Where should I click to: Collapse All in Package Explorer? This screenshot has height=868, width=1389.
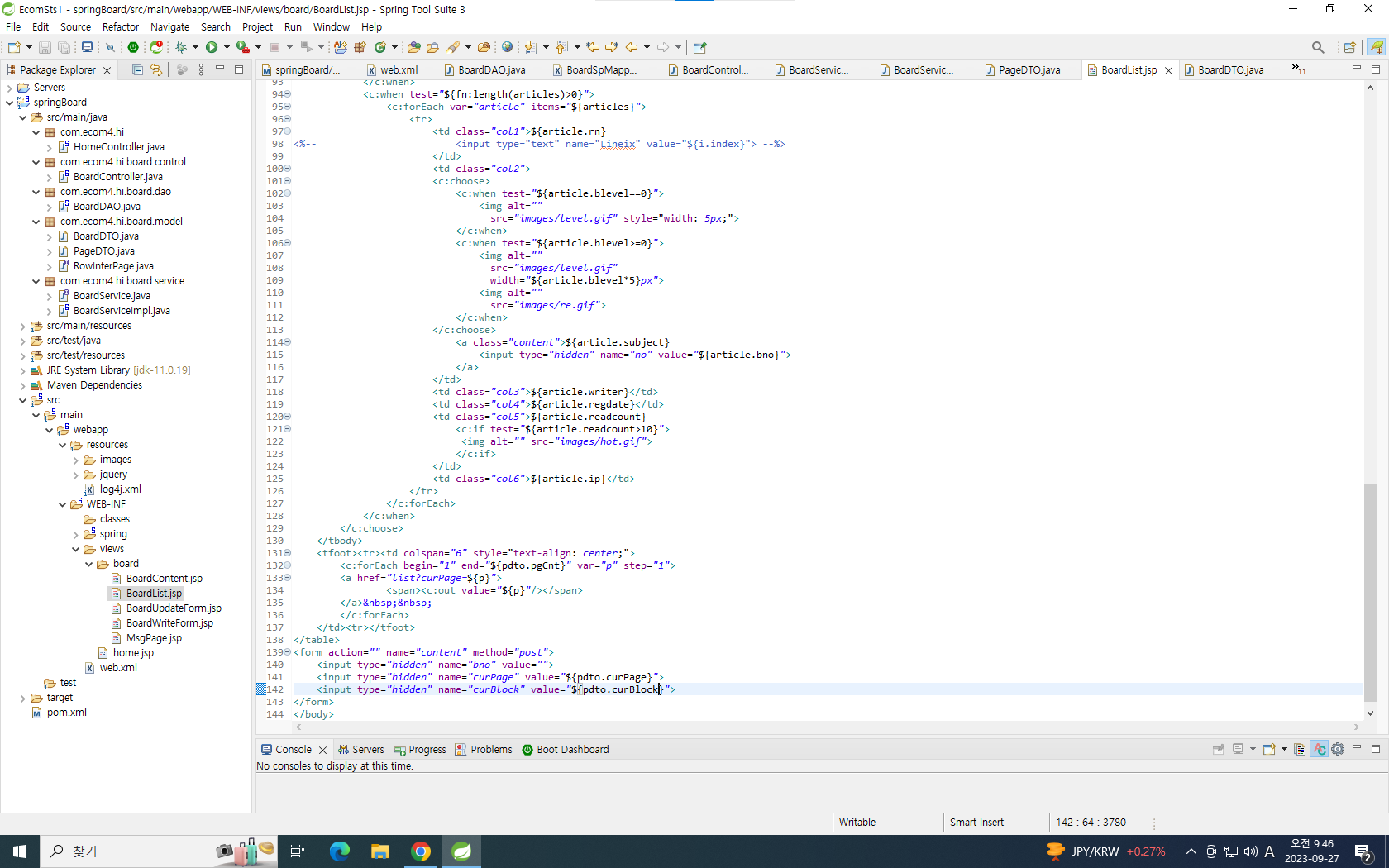(x=137, y=70)
